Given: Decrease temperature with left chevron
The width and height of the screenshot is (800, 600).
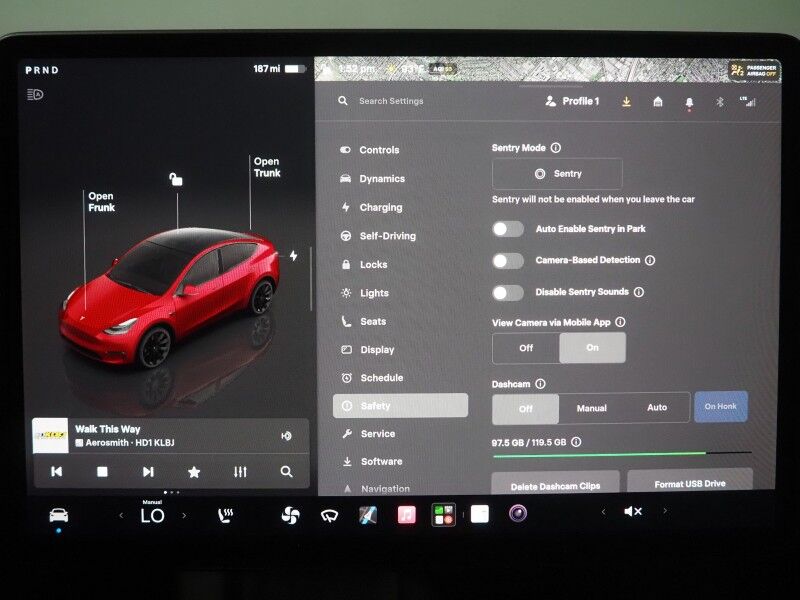Looking at the screenshot, I should pos(121,516).
